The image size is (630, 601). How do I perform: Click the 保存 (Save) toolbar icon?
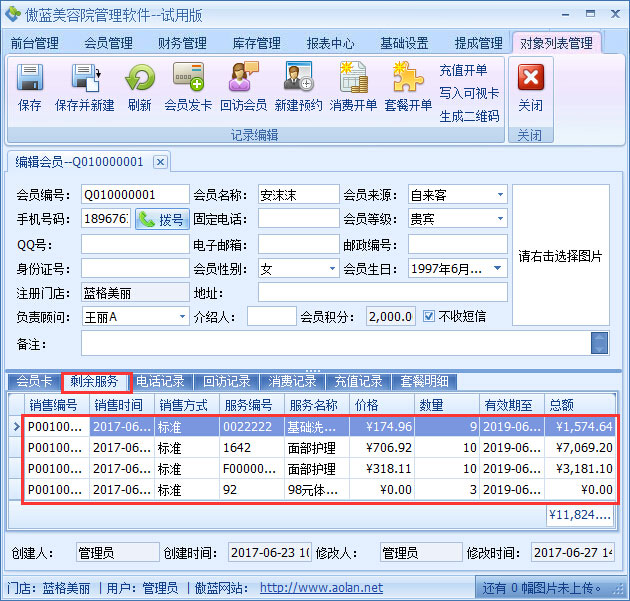pyautogui.click(x=30, y=78)
